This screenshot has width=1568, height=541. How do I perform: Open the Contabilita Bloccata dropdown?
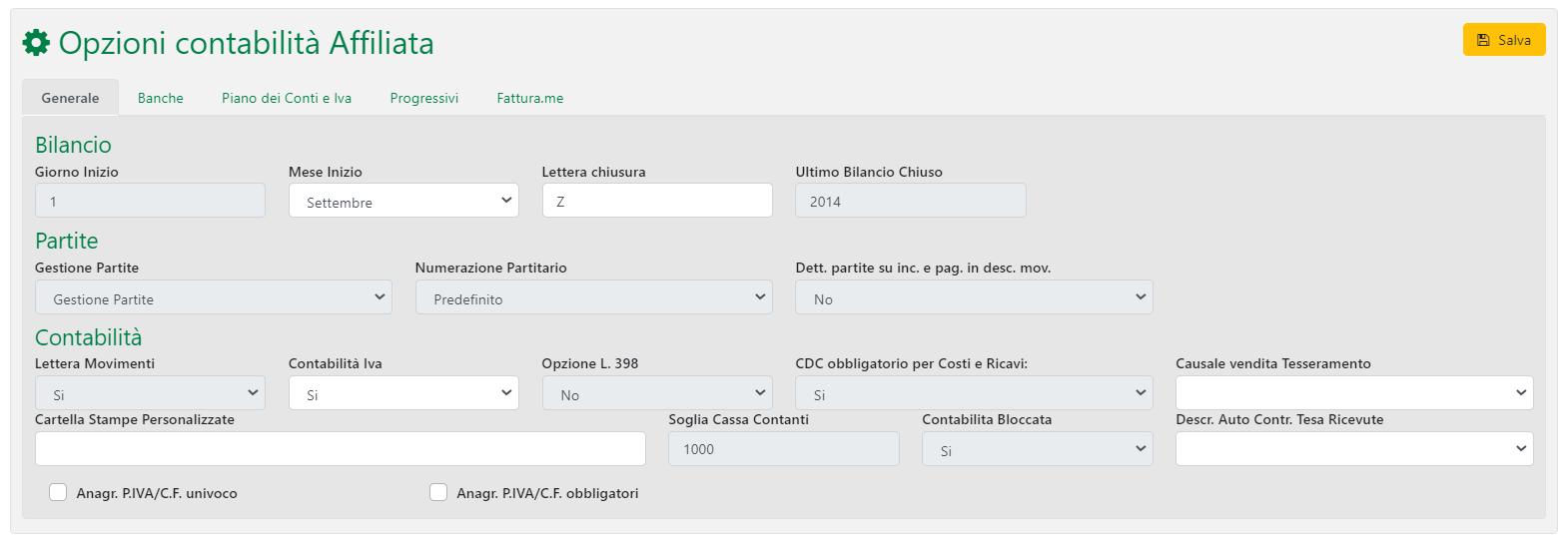click(x=1037, y=449)
